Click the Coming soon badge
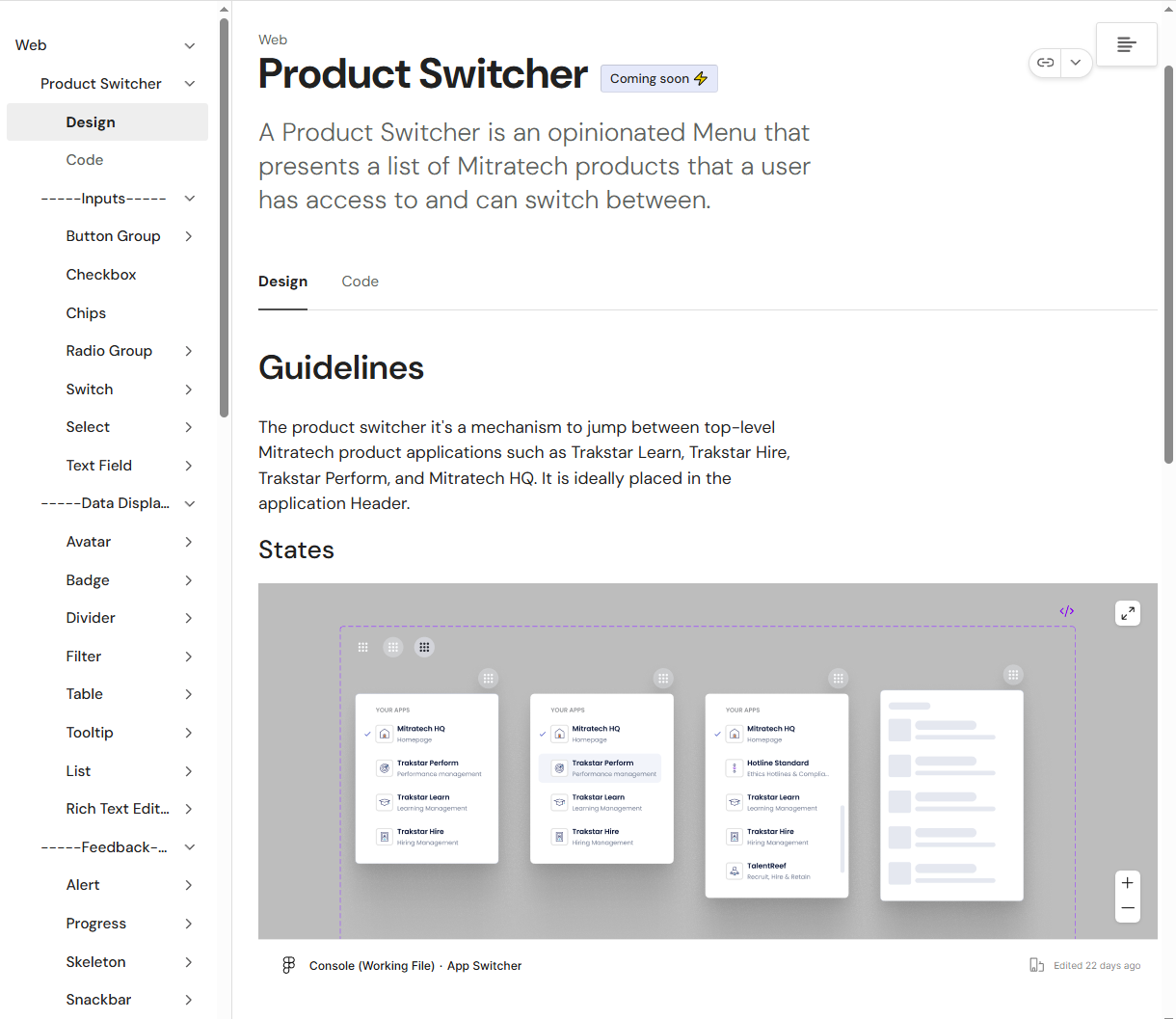This screenshot has height=1019, width=1176. tap(659, 79)
